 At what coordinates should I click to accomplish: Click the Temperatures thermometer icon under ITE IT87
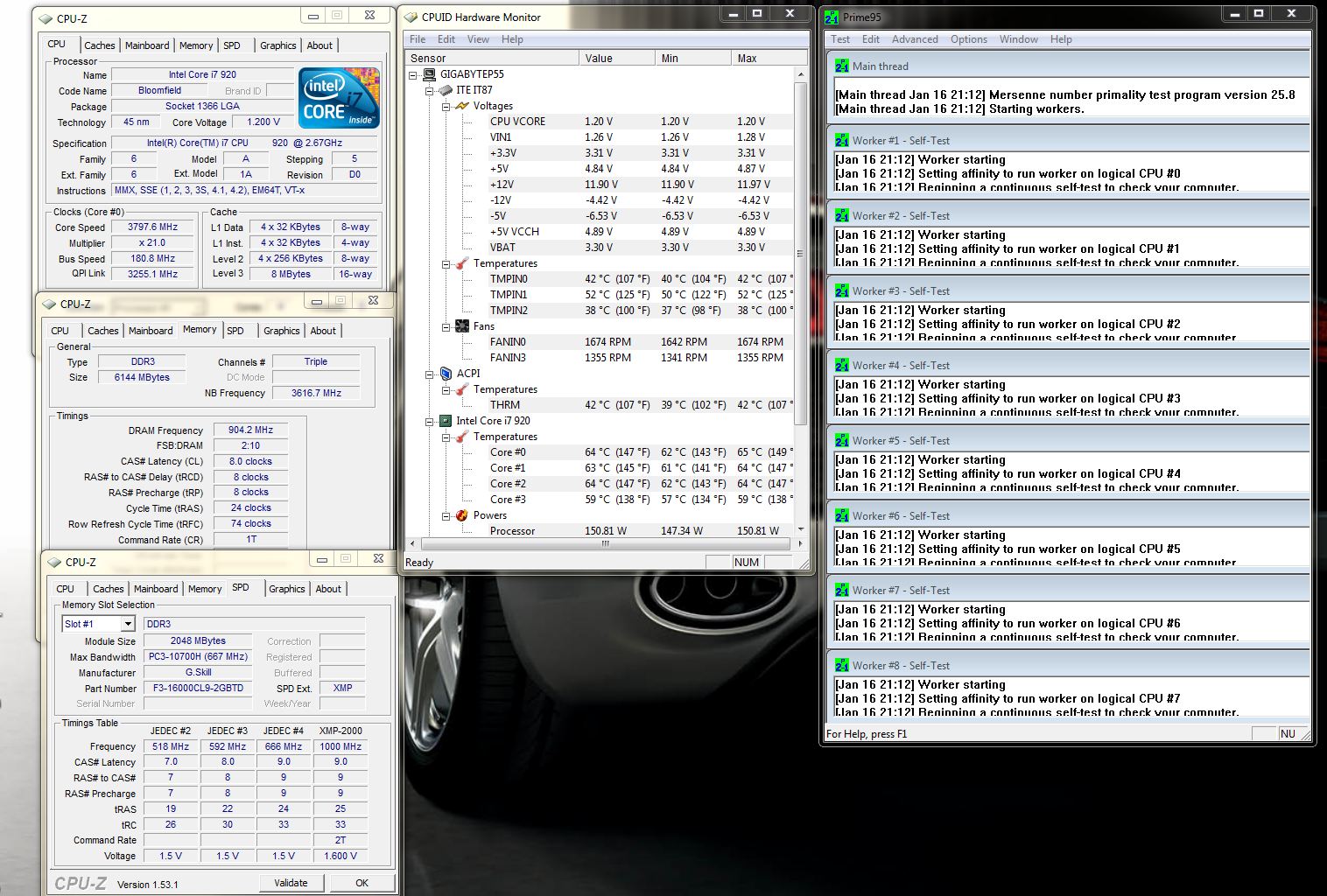tap(462, 263)
